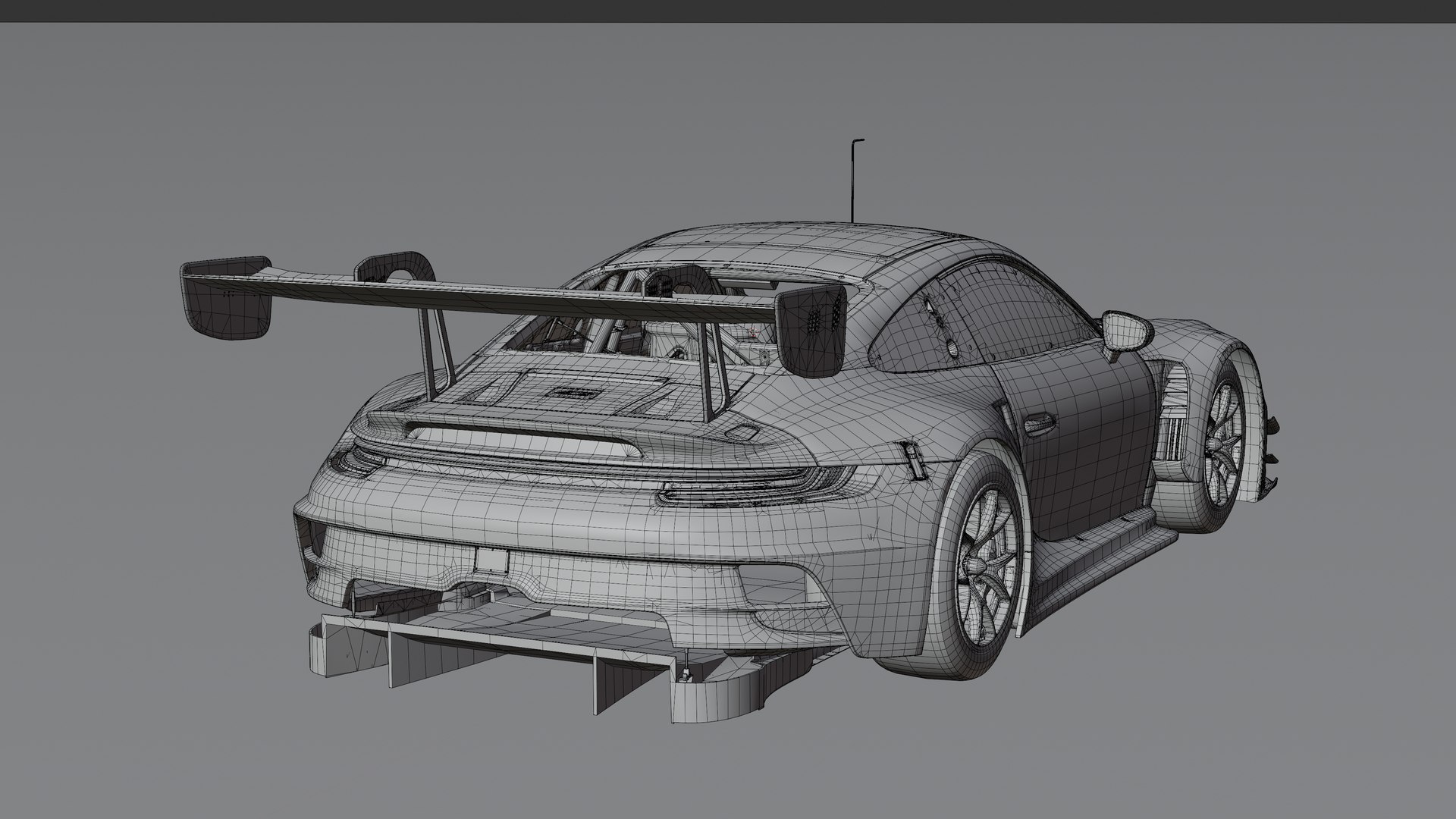This screenshot has height=819, width=1456.
Task: Select the left end plate of the wing
Action: coord(227,297)
